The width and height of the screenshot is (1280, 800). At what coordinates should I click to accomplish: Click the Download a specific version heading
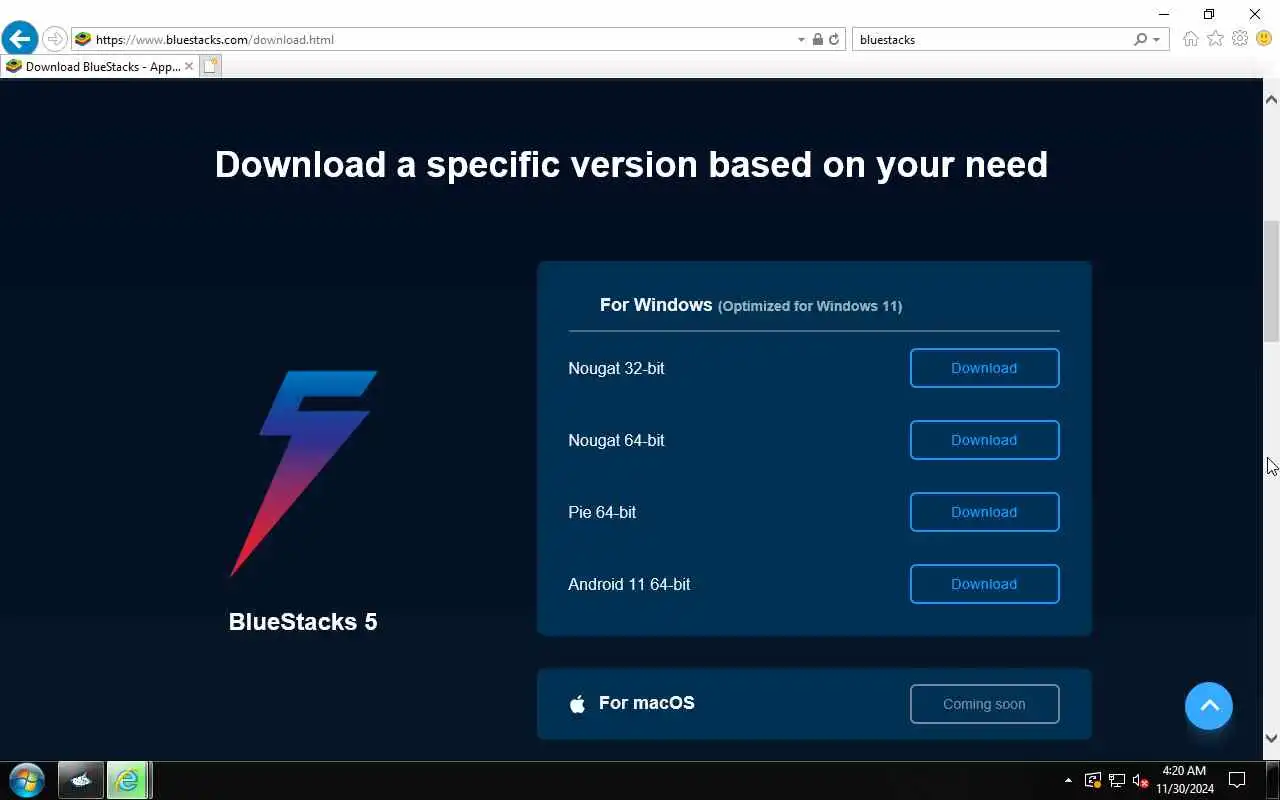coord(631,164)
